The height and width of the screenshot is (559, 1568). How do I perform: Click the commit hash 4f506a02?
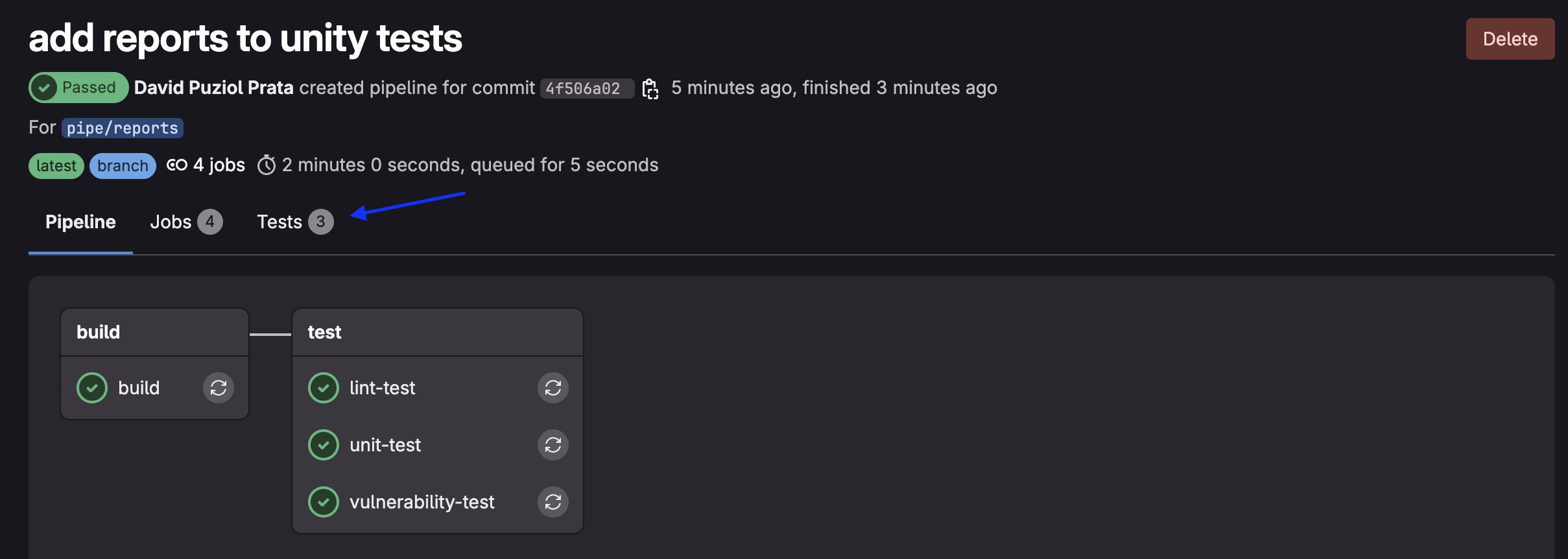(x=586, y=88)
